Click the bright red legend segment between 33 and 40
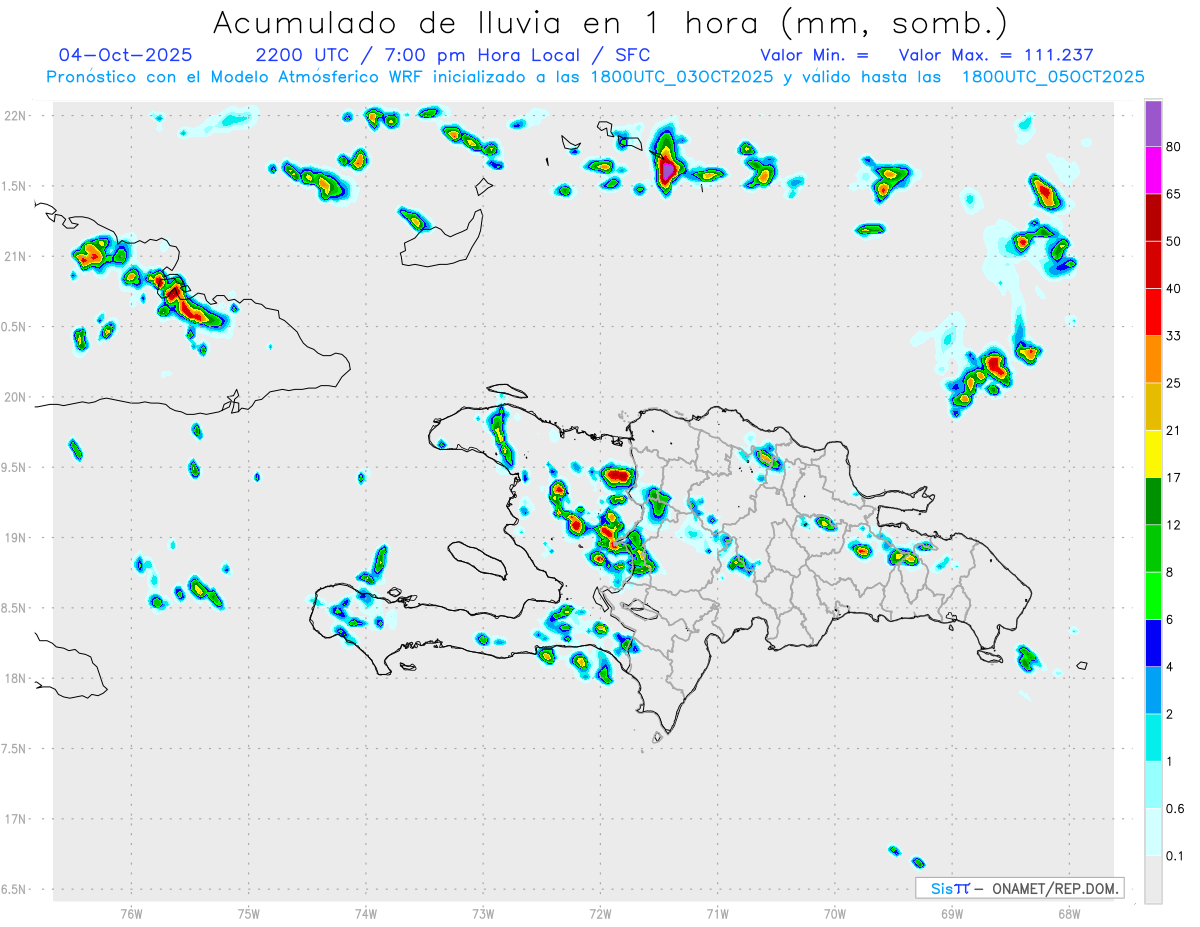Viewport: 1200px width, 927px height. (x=1153, y=312)
